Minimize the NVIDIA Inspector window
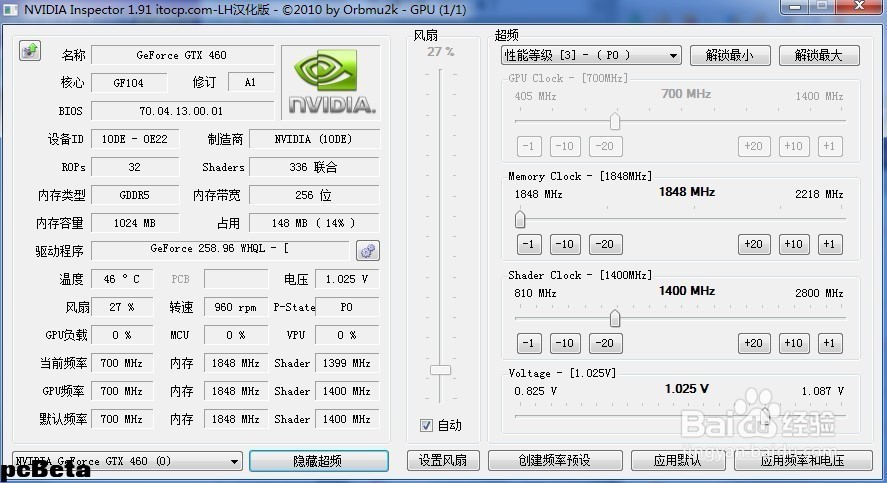 pos(794,6)
